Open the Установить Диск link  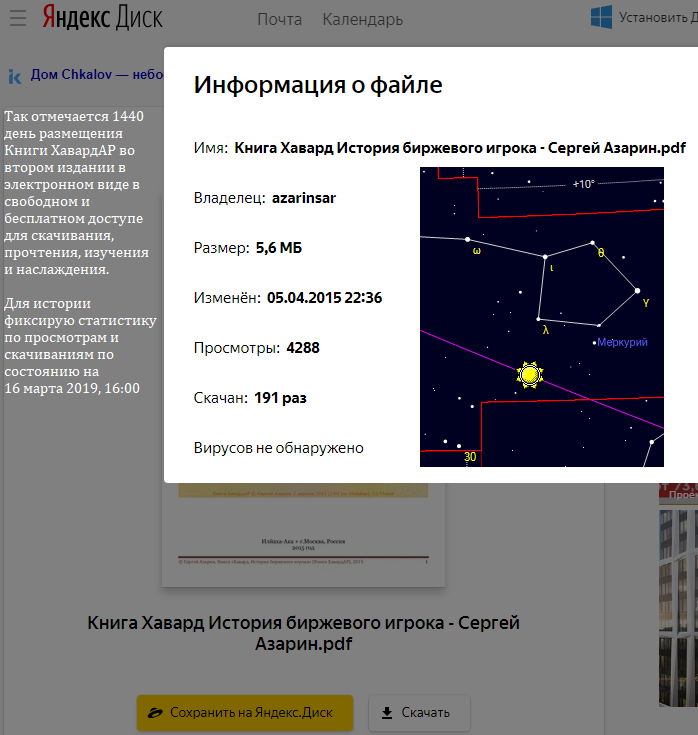[x=656, y=17]
